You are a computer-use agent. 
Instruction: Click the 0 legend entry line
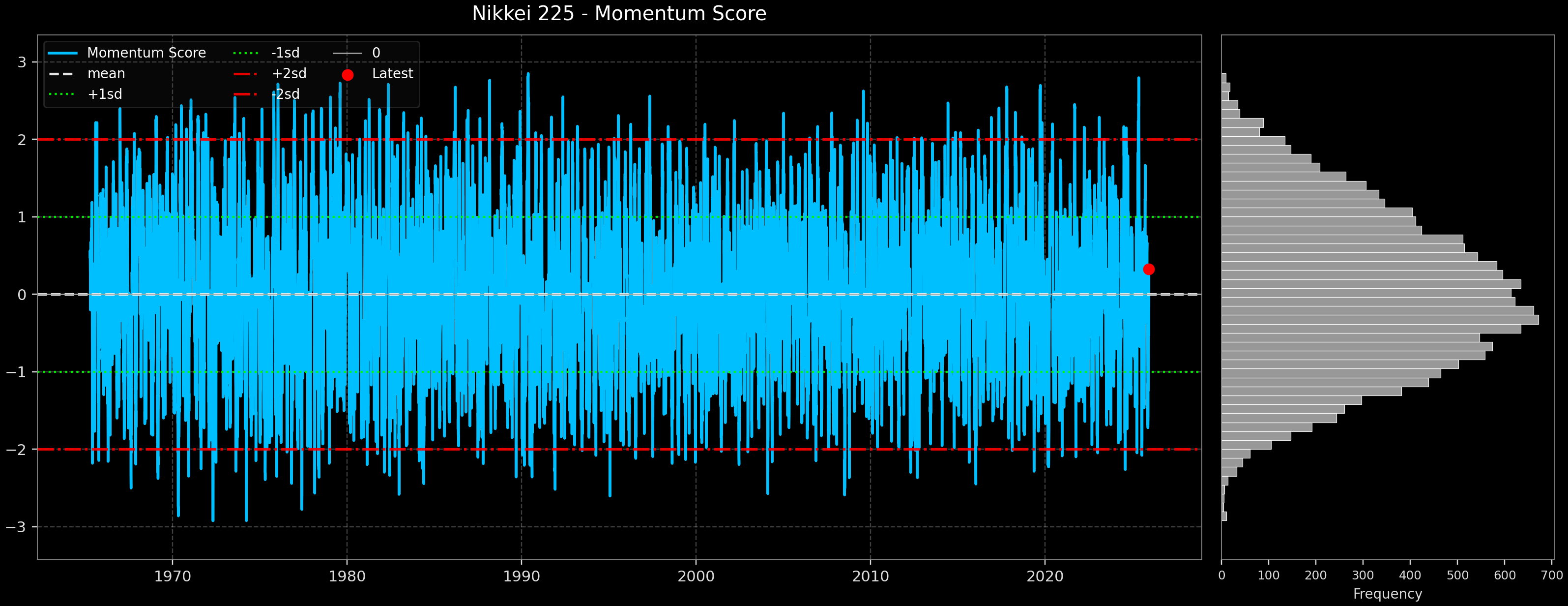click(x=348, y=53)
